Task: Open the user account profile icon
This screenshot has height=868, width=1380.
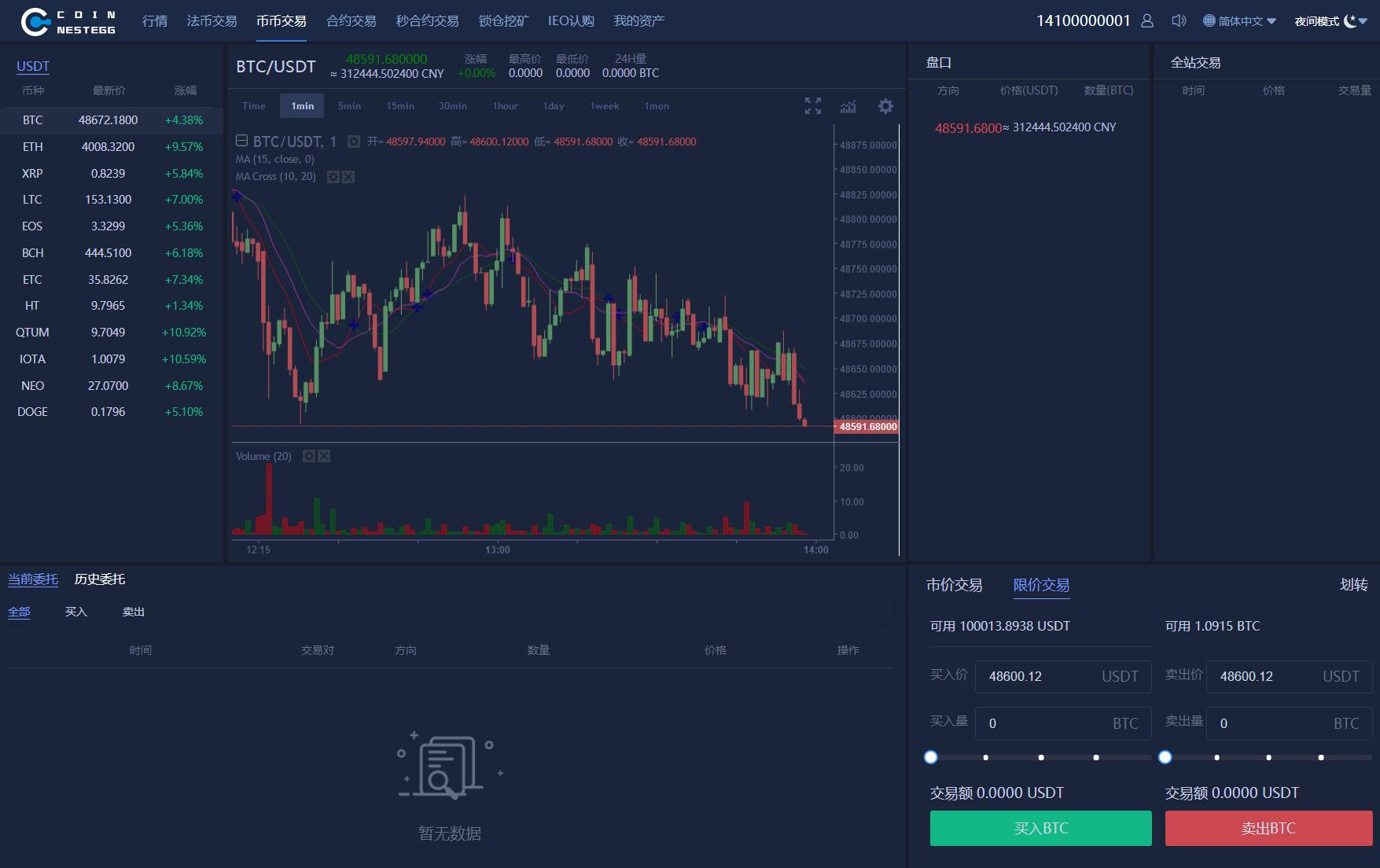Action: pos(1147,21)
